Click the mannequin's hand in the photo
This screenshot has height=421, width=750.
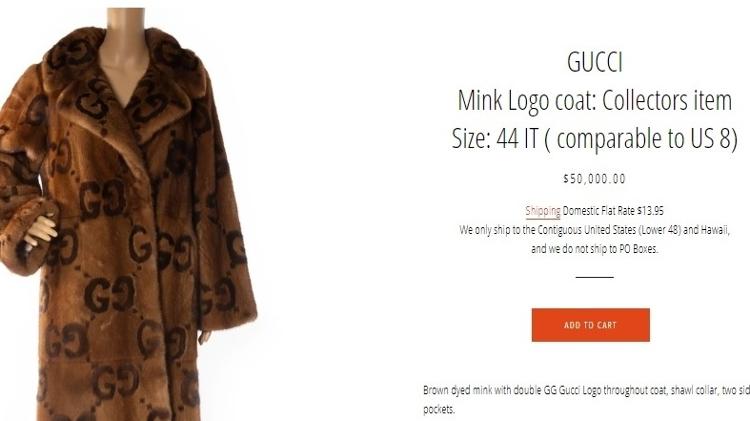pos(41,231)
